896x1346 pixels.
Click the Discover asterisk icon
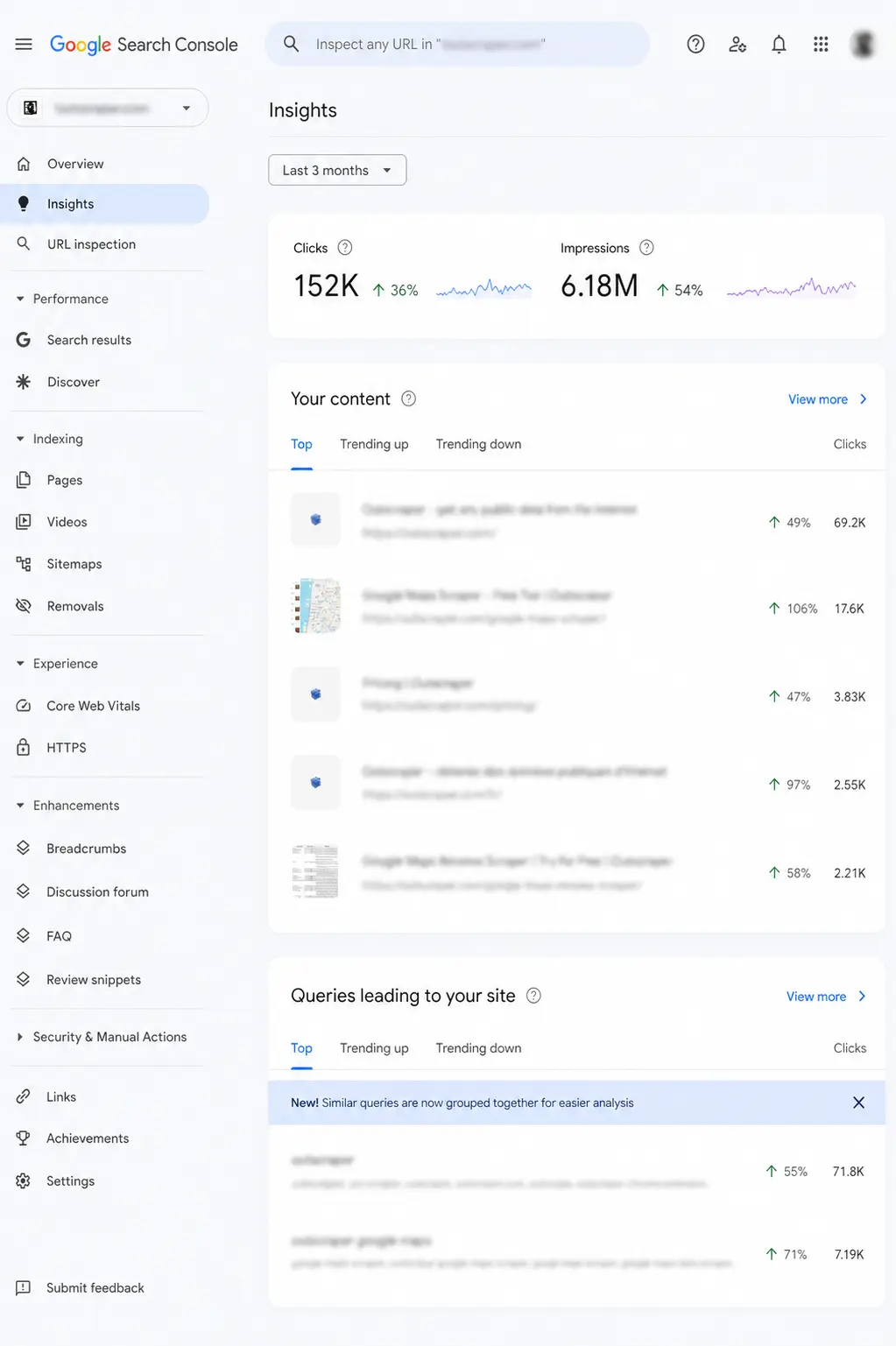click(x=24, y=382)
